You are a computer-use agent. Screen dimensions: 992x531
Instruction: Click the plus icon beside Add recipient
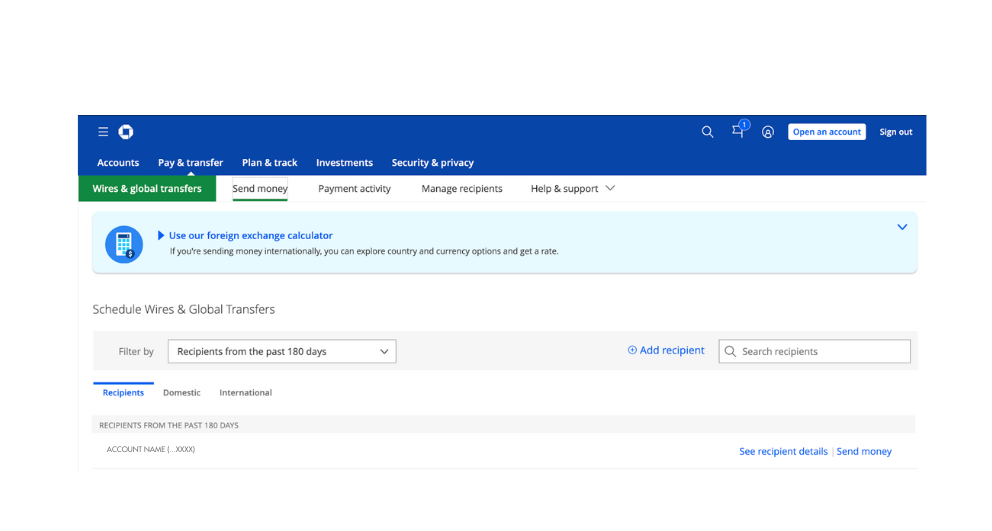[632, 351]
